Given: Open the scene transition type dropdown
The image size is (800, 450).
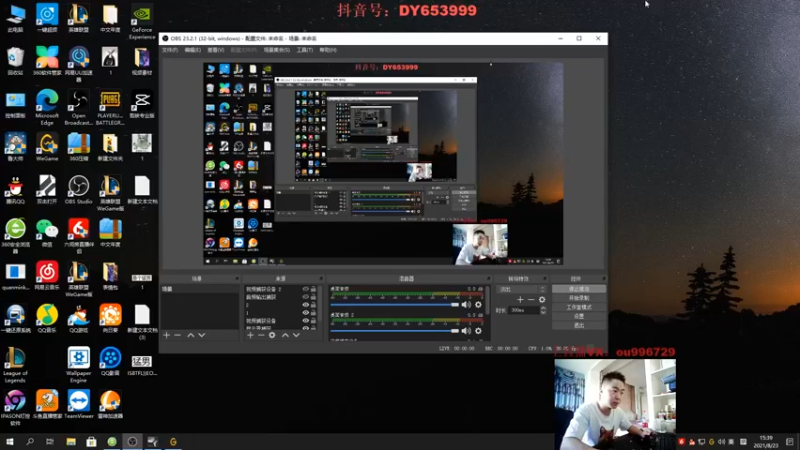Looking at the screenshot, I should [521, 289].
